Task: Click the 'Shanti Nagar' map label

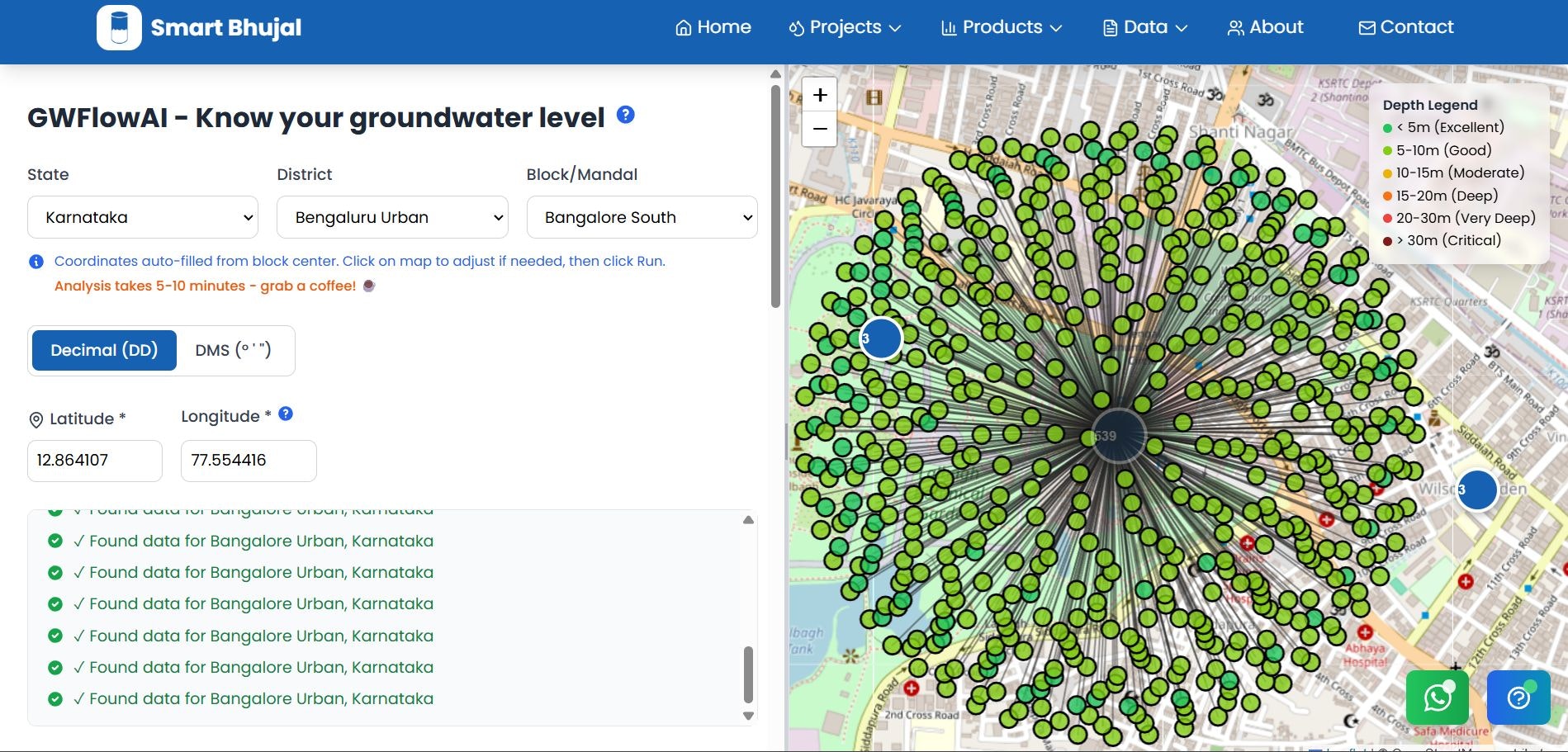Action: (1240, 132)
